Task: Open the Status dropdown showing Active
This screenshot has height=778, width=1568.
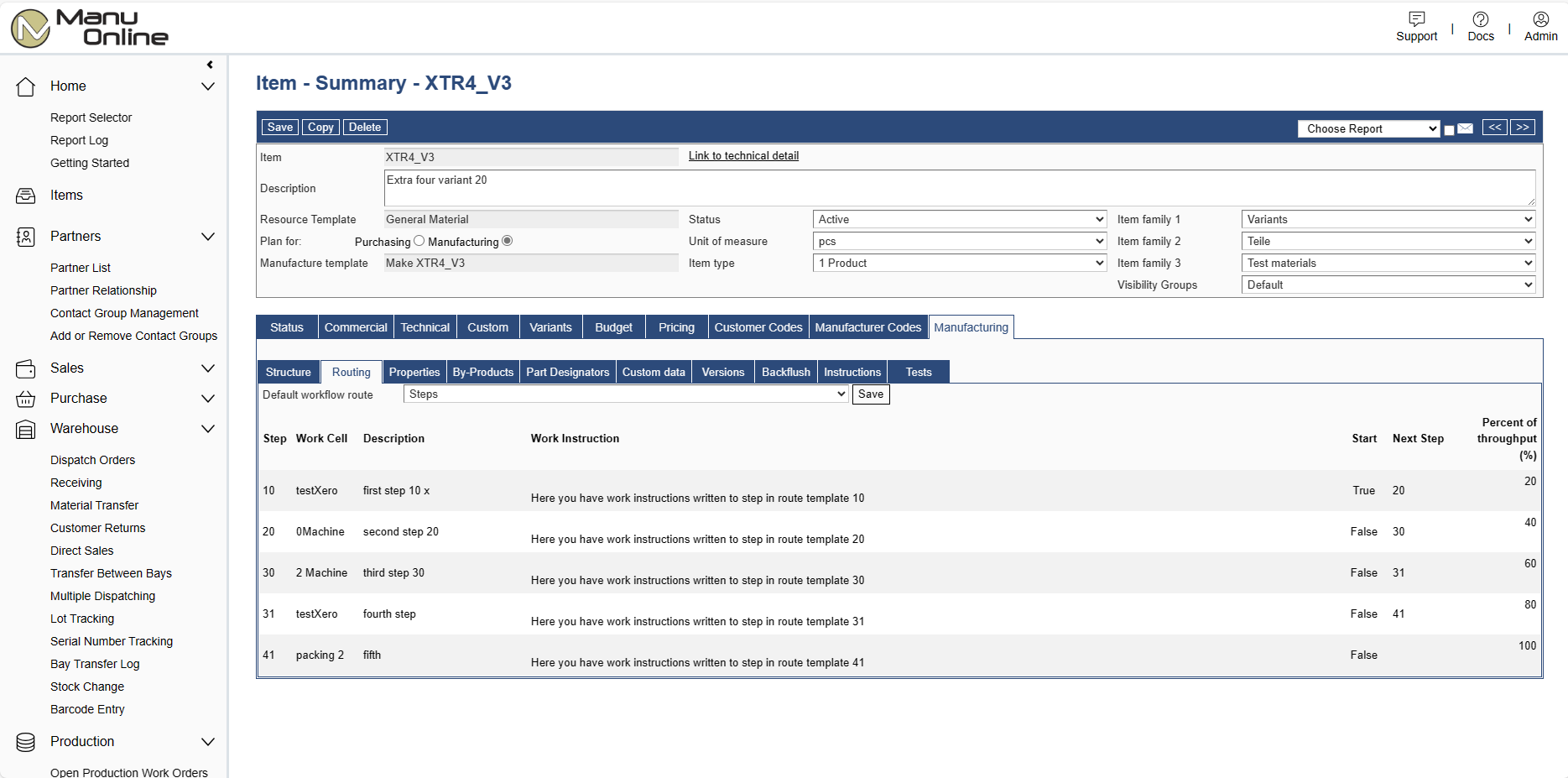Action: click(960, 219)
